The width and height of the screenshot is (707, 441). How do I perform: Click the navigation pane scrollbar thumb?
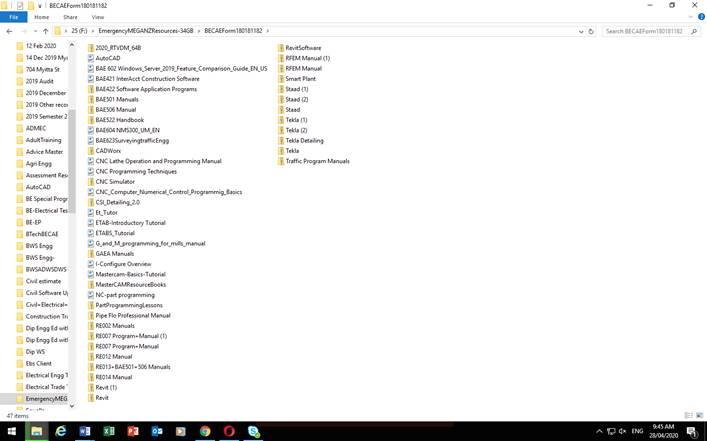[72, 160]
